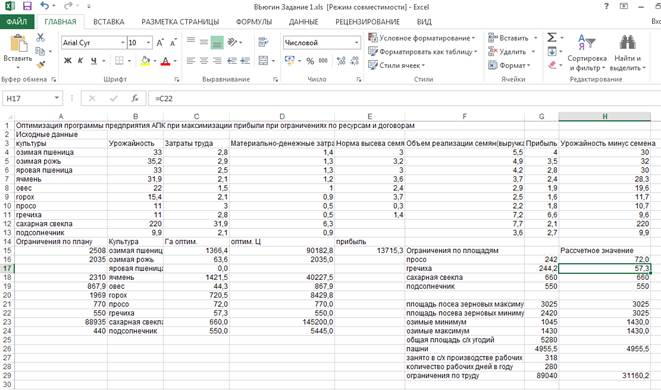Click the insert function fx icon
This screenshot has width=661, height=390.
135,99
